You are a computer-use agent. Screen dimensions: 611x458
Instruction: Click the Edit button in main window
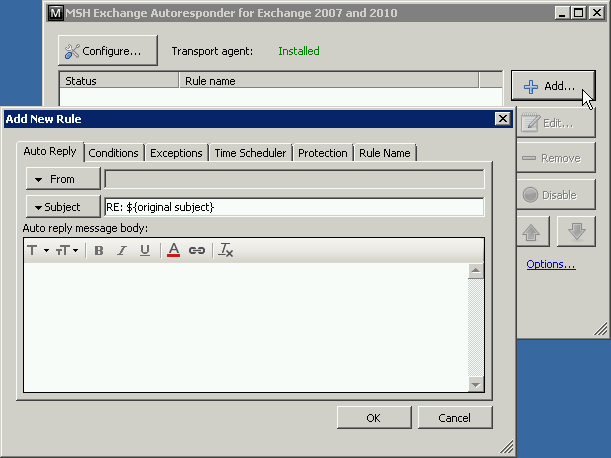pos(556,123)
